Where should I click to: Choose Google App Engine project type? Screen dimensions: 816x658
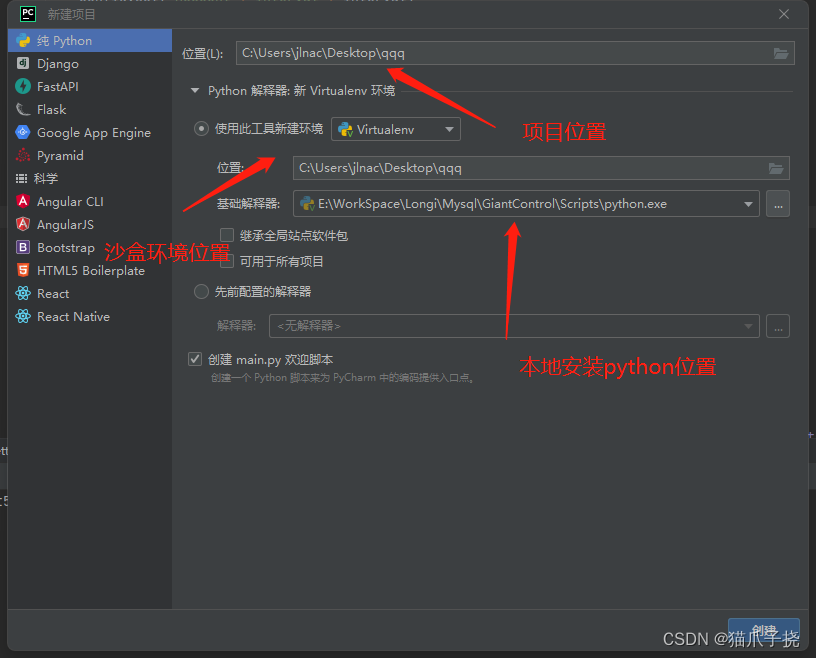tap(94, 132)
